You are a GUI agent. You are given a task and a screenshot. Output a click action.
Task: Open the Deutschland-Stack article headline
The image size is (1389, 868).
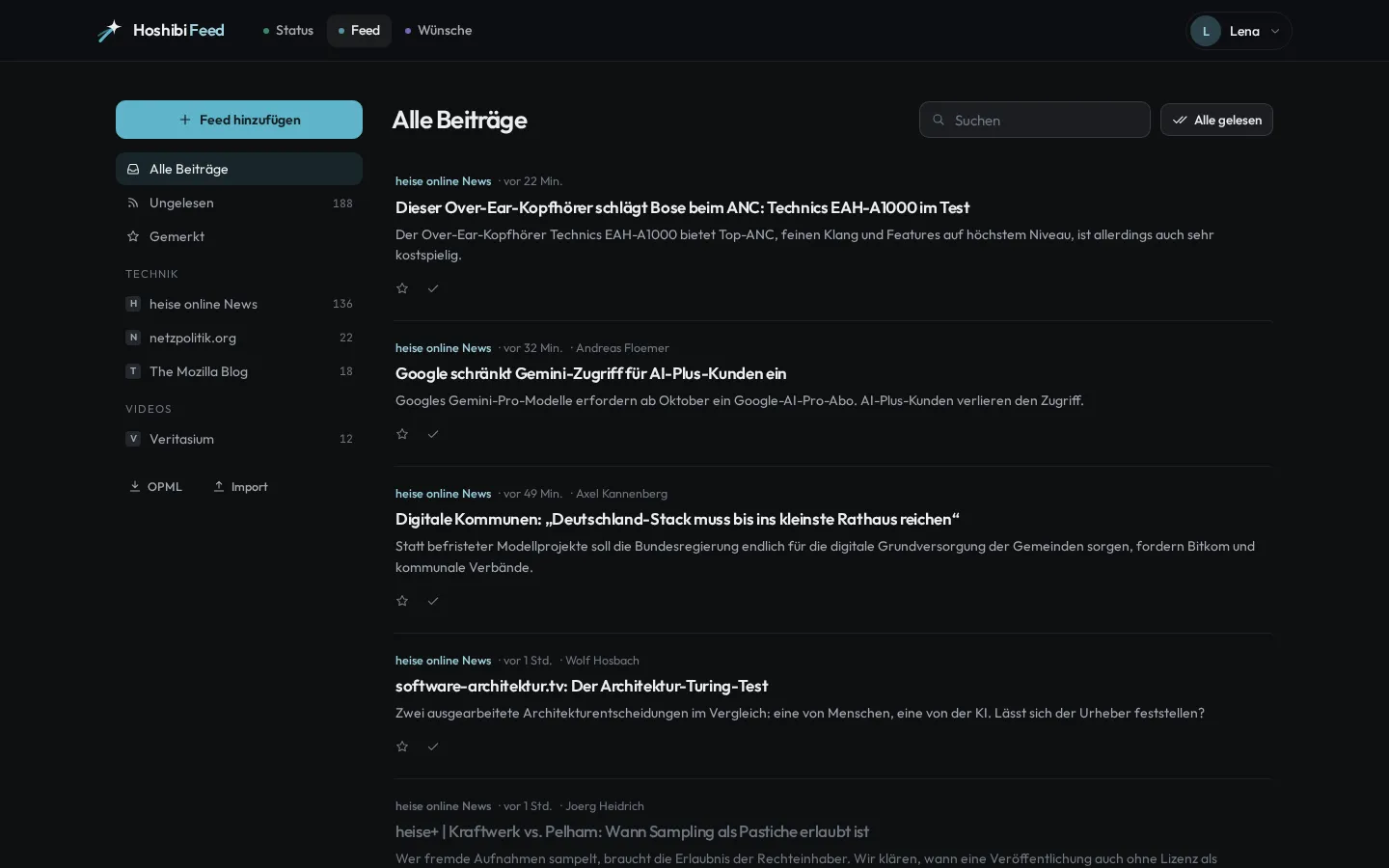(x=677, y=519)
